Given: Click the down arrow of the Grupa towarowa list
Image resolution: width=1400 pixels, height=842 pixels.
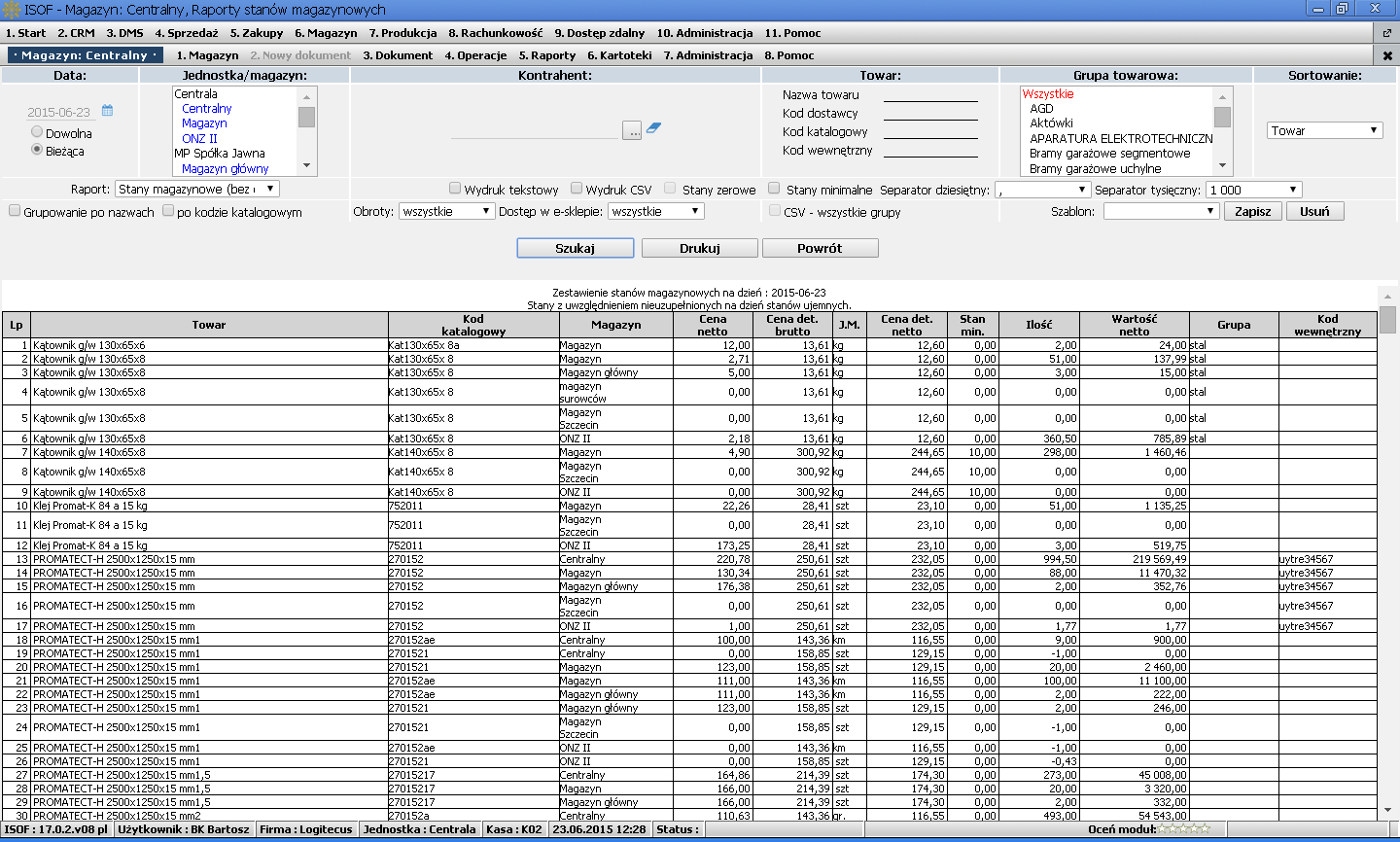Looking at the screenshot, I should (x=1223, y=166).
